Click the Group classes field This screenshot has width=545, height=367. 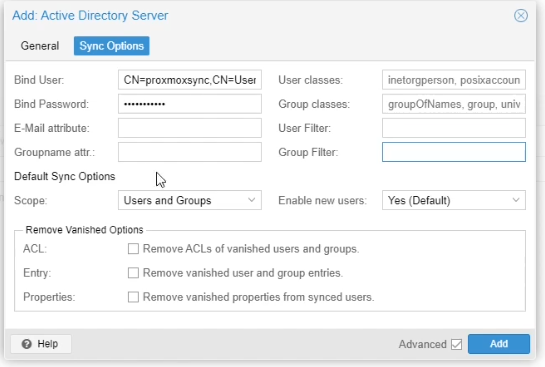454,104
